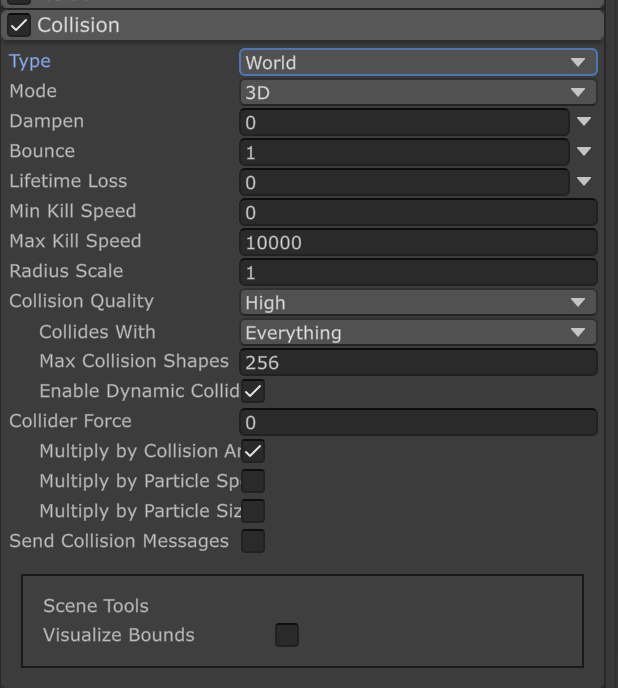618x688 pixels.
Task: Open the Lifetime Loss curve mode arrow
Action: click(584, 182)
